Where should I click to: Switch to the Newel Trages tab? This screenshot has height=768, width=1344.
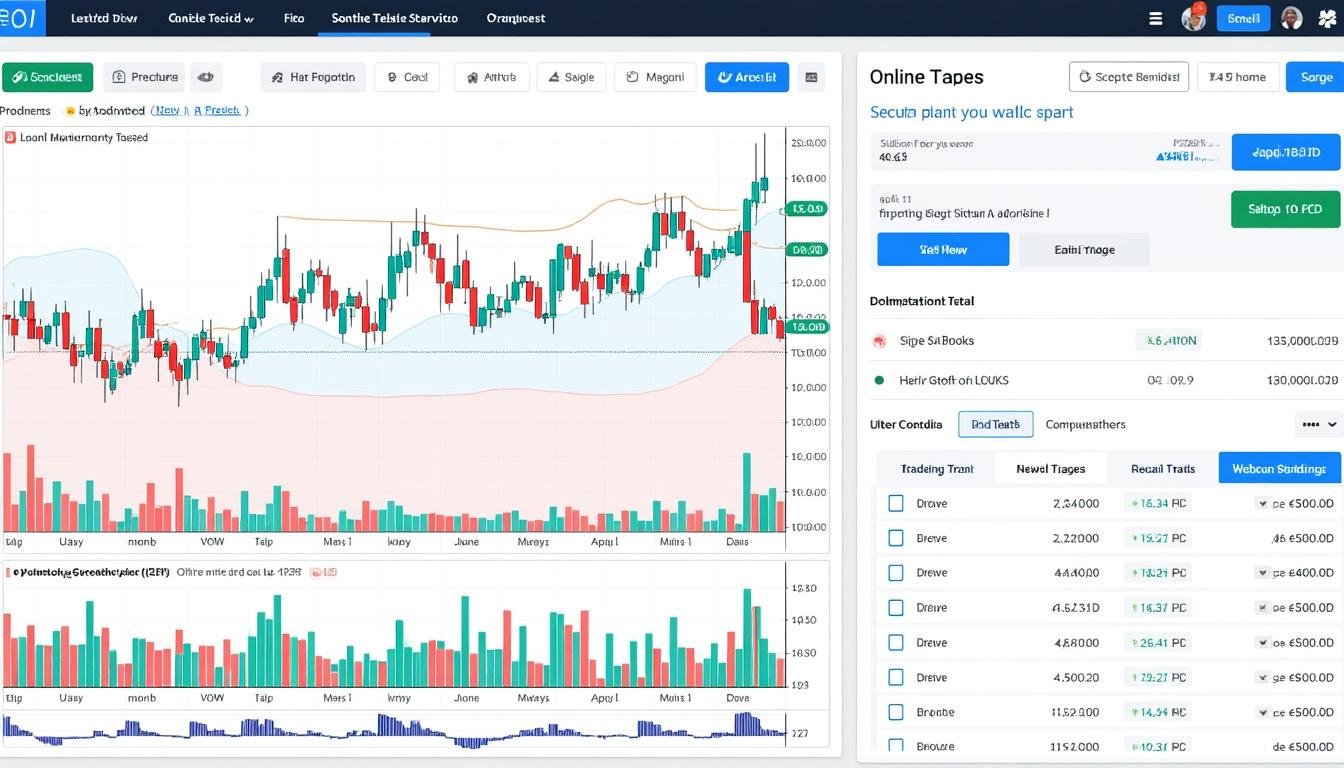tap(1050, 467)
